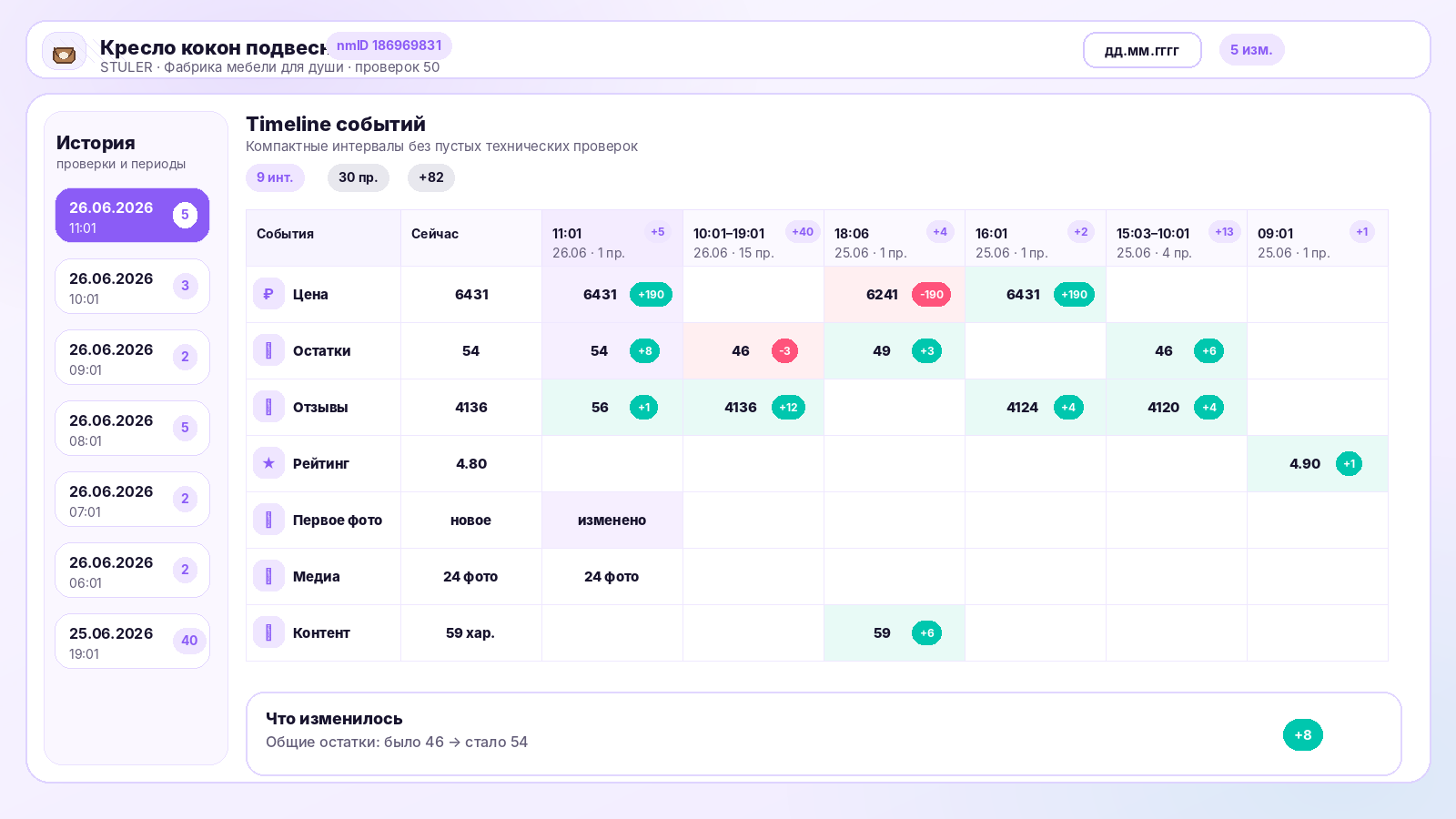1456x819 pixels.
Task: Click the ruble icon beside Цена
Action: pos(268,294)
